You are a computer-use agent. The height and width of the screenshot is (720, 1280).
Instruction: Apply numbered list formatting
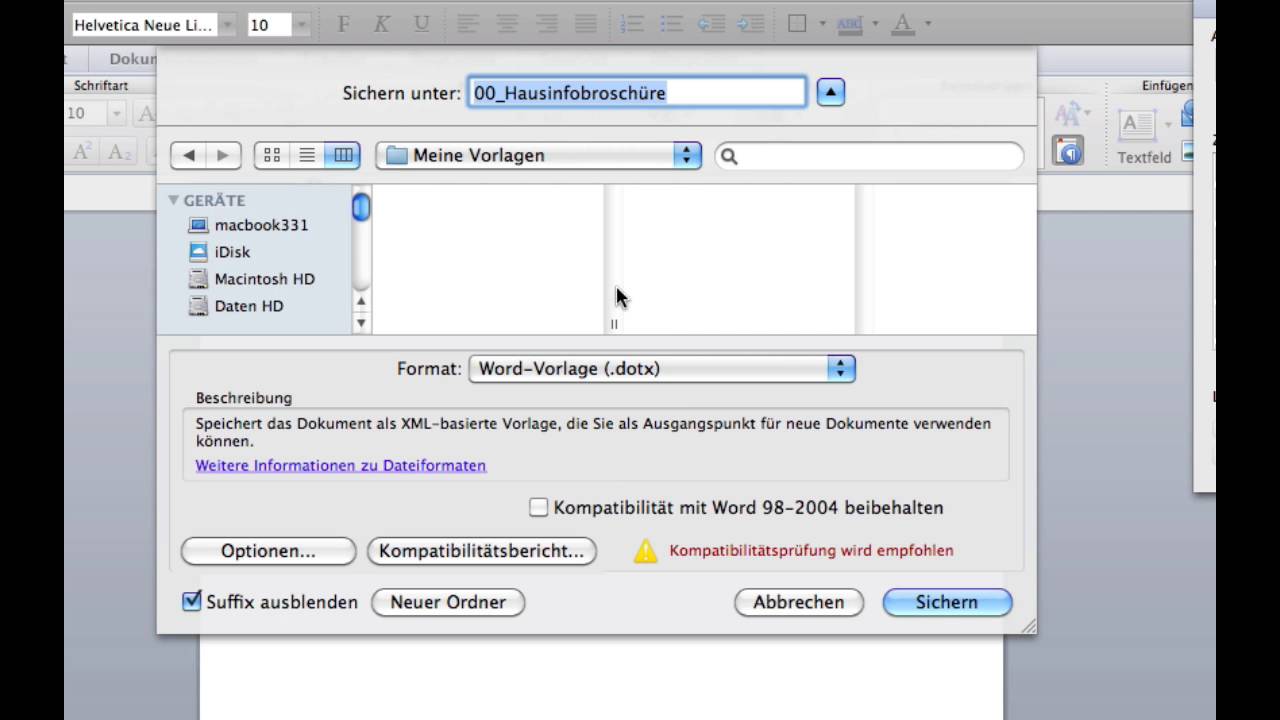coord(632,24)
